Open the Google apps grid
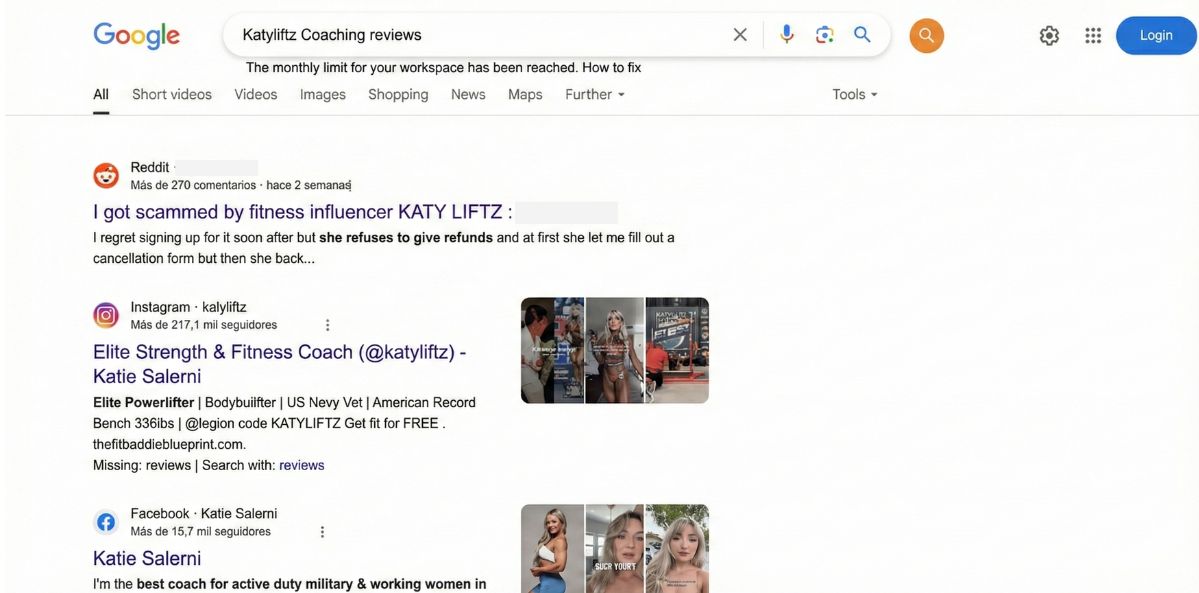Viewport: 1199px width, 593px height. (x=1093, y=35)
